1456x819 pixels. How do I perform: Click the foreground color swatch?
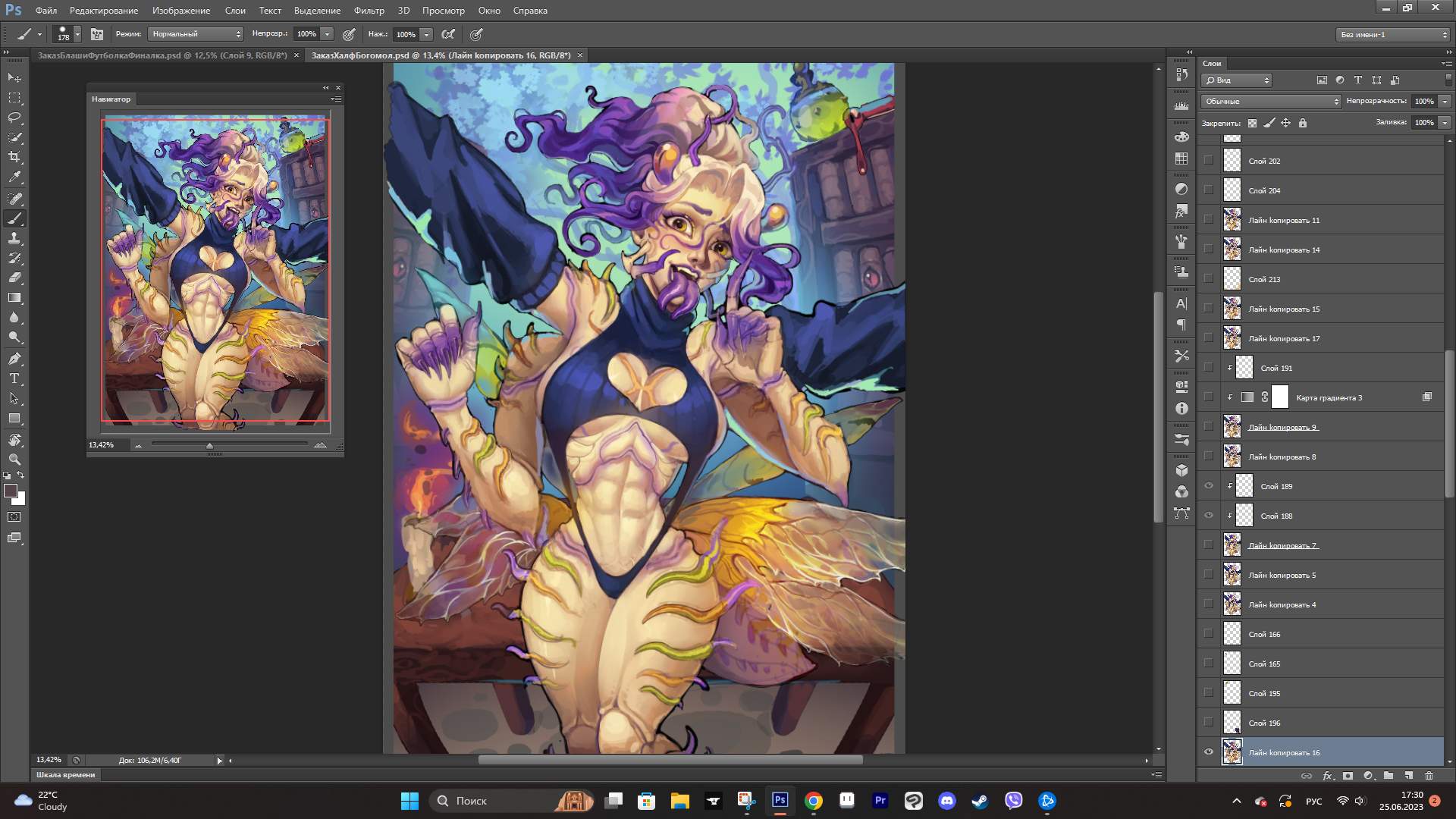click(x=11, y=491)
